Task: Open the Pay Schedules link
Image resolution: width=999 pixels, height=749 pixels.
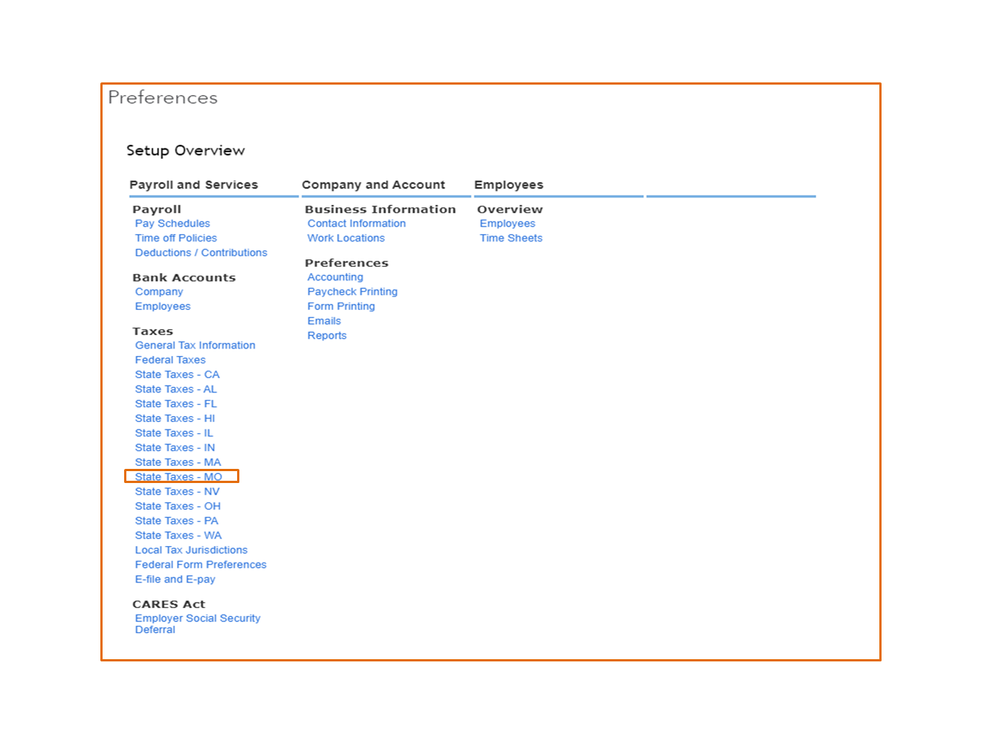Action: (x=172, y=224)
